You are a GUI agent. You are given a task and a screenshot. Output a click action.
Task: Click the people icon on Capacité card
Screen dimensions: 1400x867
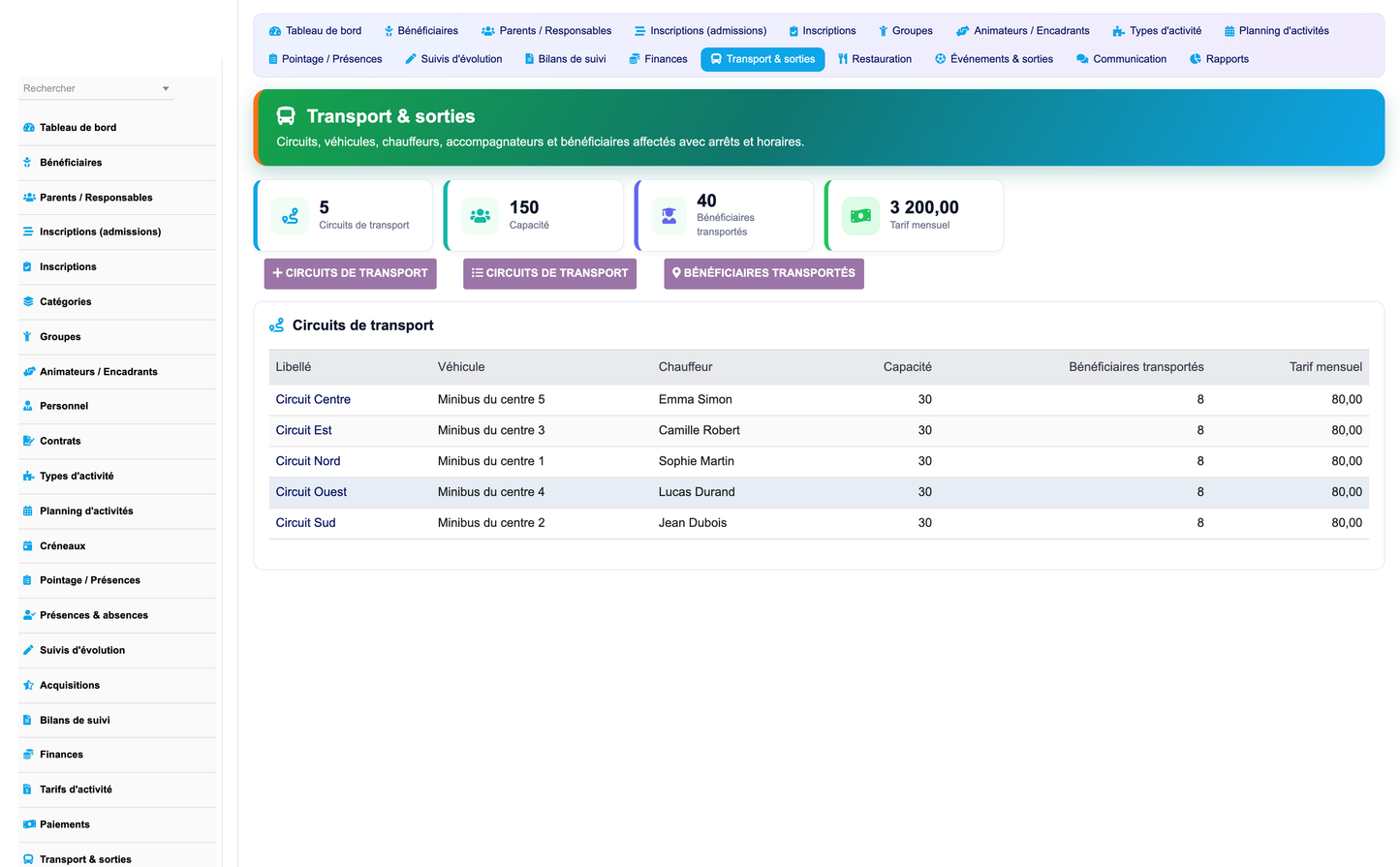[480, 216]
